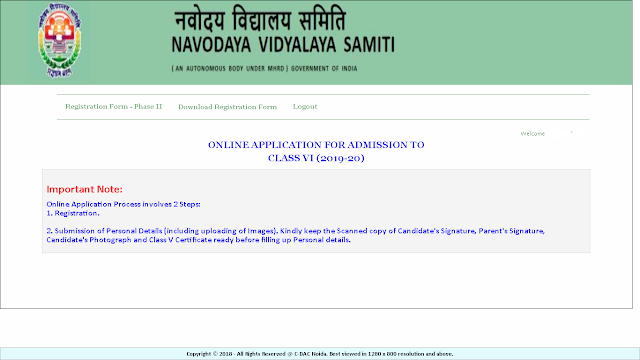640x360 pixels.
Task: Click the Hindi title नवोदय विद्यालय समिति
Action: coord(260,20)
